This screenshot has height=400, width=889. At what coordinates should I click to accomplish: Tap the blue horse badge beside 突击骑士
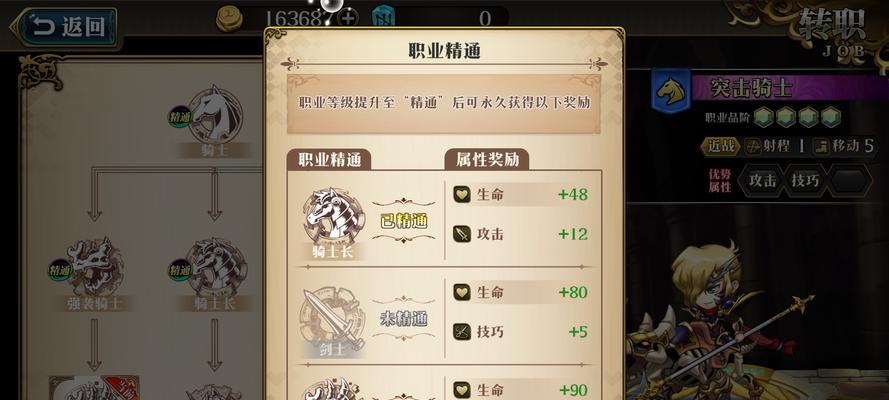click(x=671, y=91)
